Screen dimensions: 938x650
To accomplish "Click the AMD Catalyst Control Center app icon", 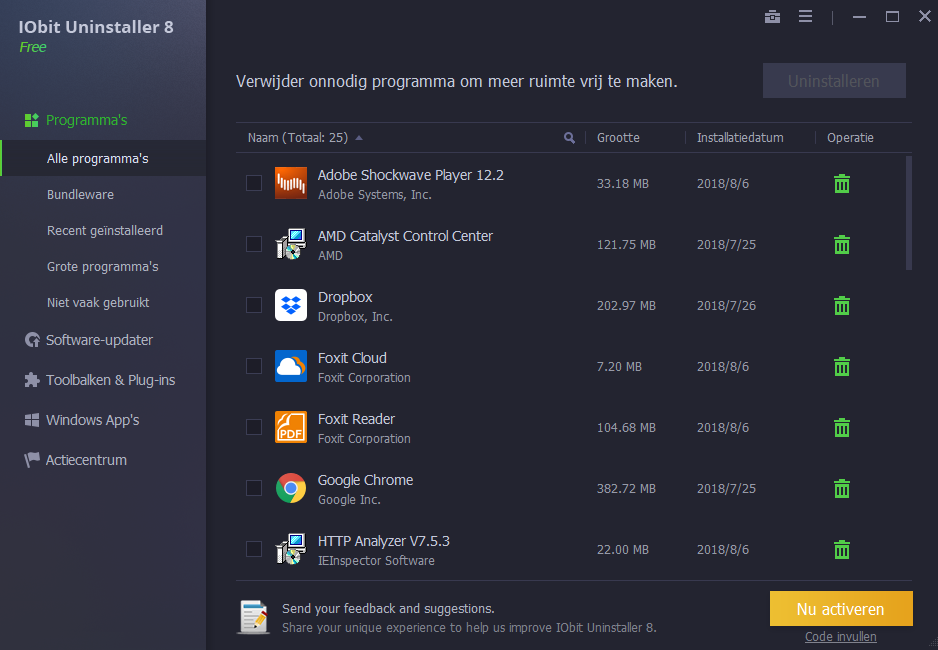I will (x=291, y=244).
